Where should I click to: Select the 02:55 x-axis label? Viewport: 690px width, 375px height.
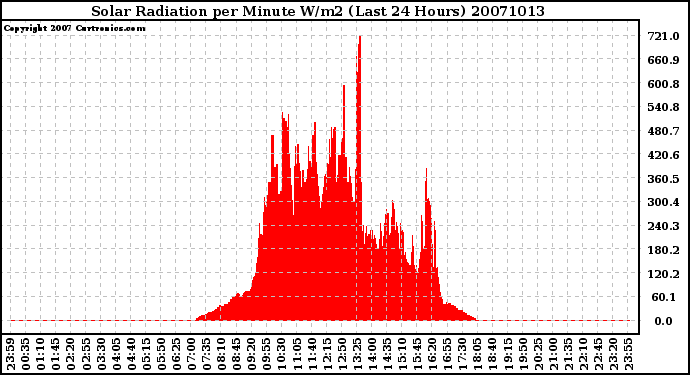(86, 354)
